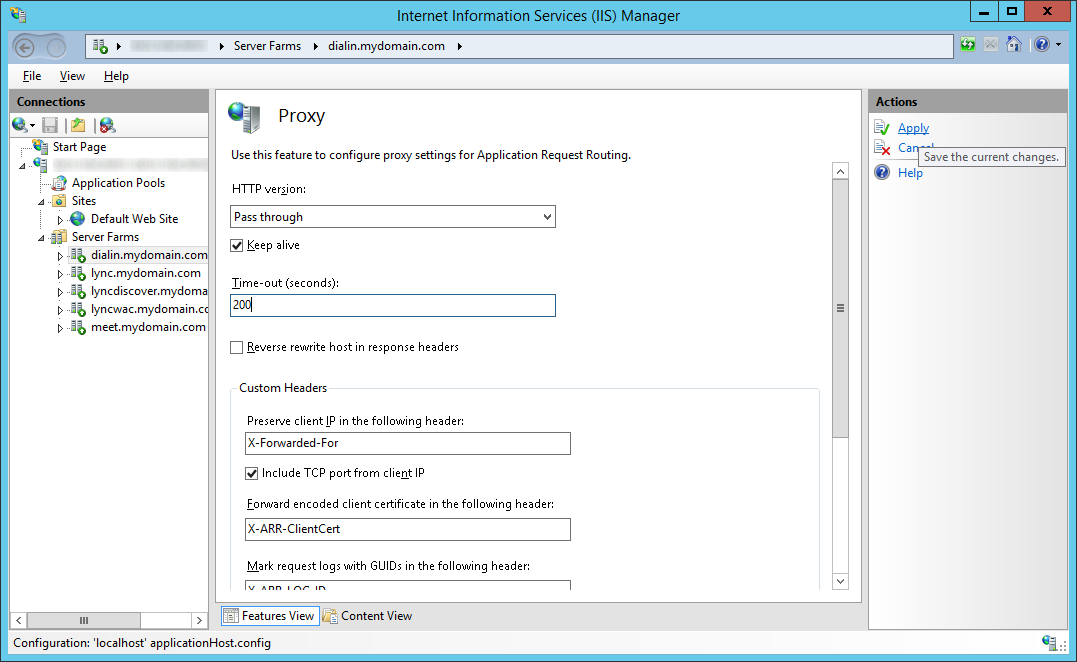Uncheck Include TCP port from client IP
The image size is (1077, 662).
pyautogui.click(x=252, y=473)
